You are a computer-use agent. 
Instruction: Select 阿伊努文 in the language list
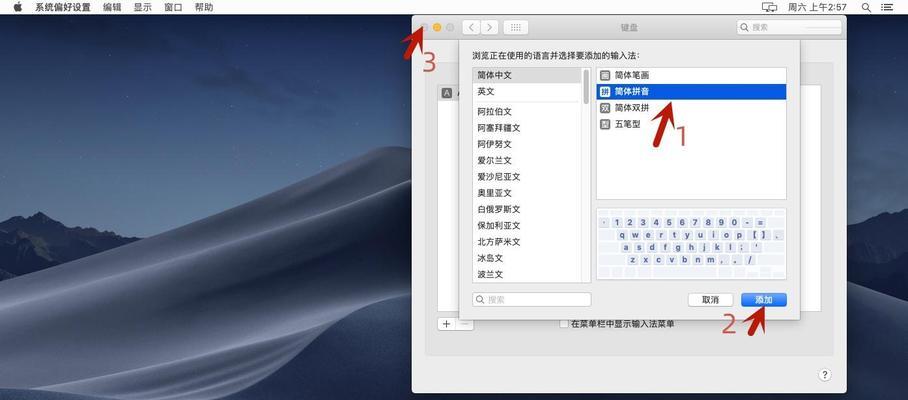526,144
